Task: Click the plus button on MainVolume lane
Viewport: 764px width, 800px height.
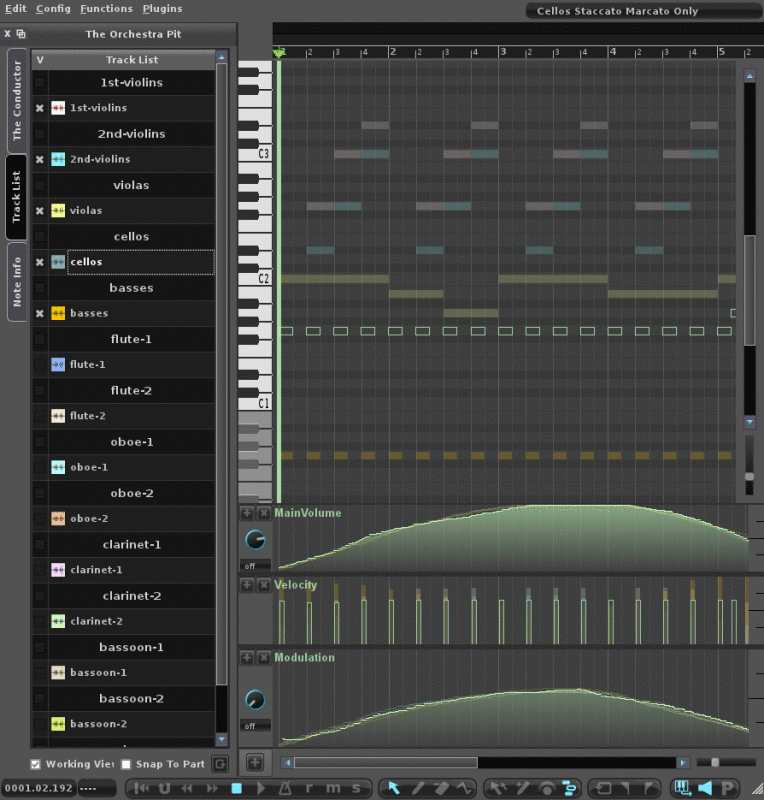Action: 247,513
